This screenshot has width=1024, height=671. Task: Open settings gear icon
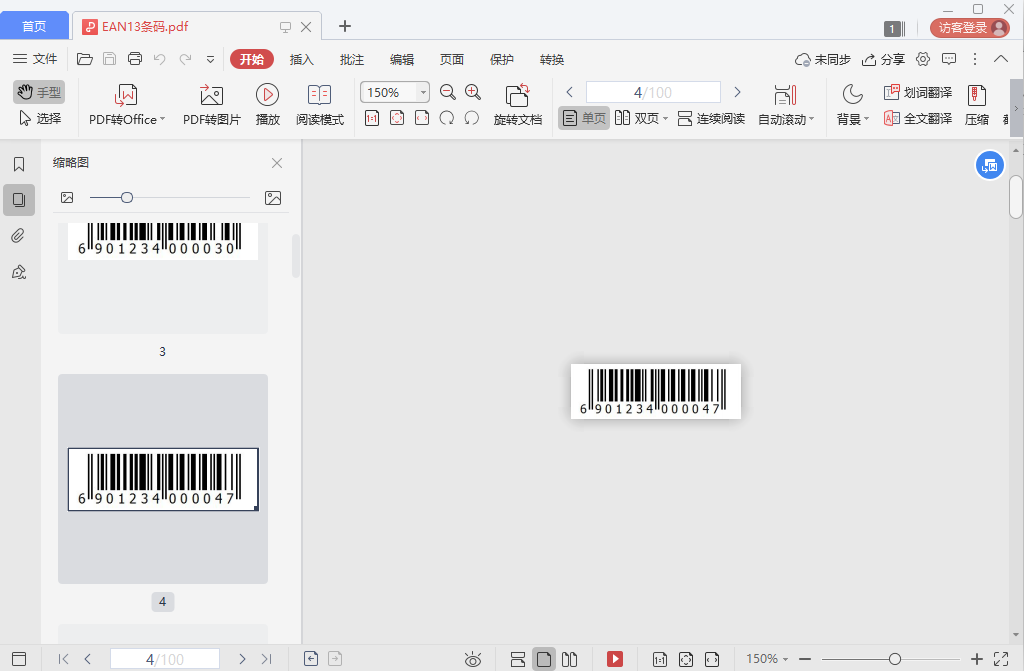(923, 59)
